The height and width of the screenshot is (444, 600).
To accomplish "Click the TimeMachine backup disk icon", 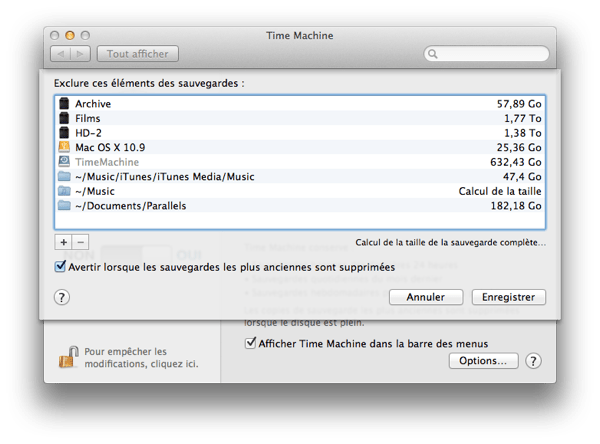I will [65, 162].
